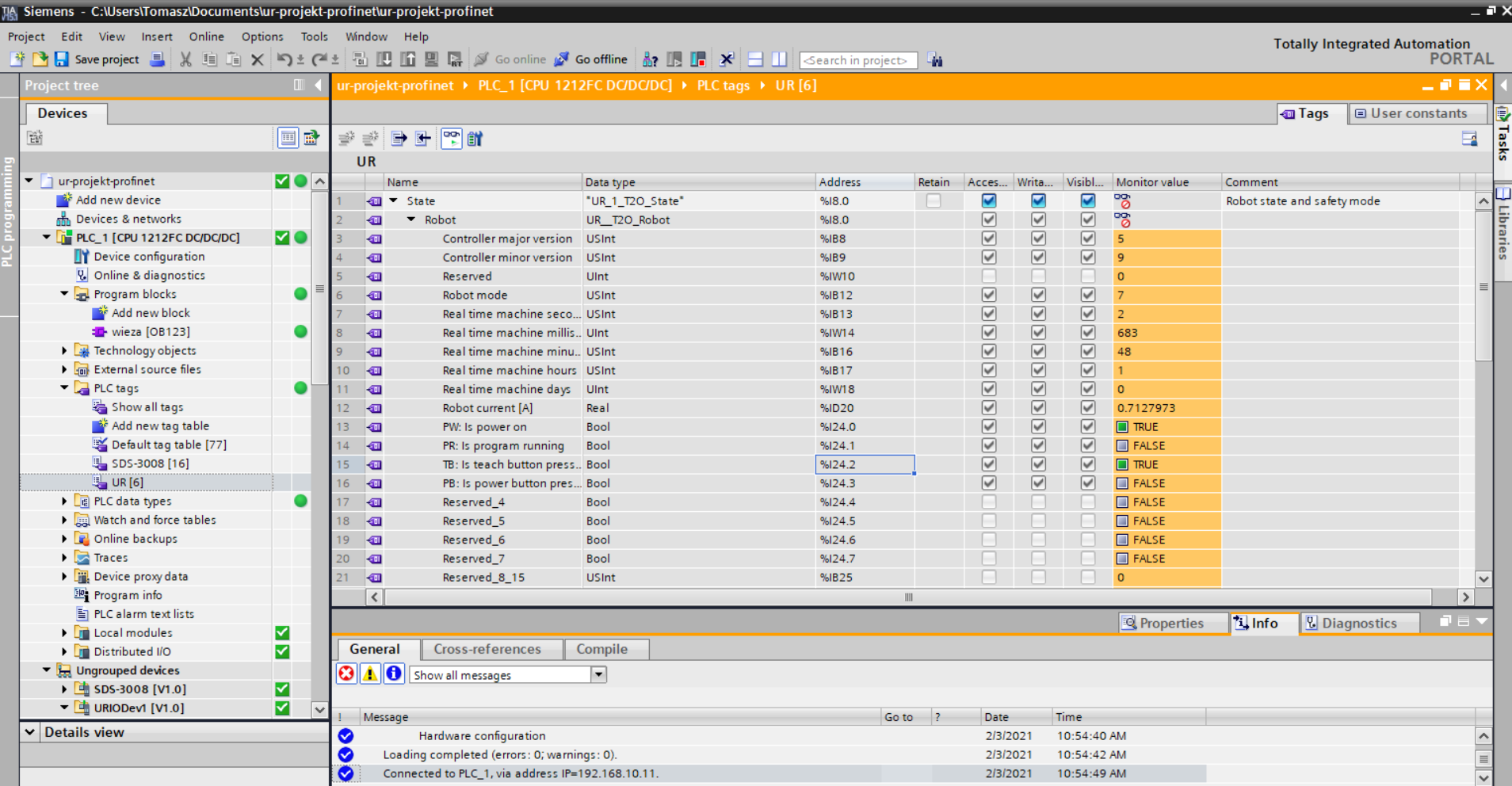Click the Redo arrow icon
Screen dimensions: 1512x786
click(319, 59)
